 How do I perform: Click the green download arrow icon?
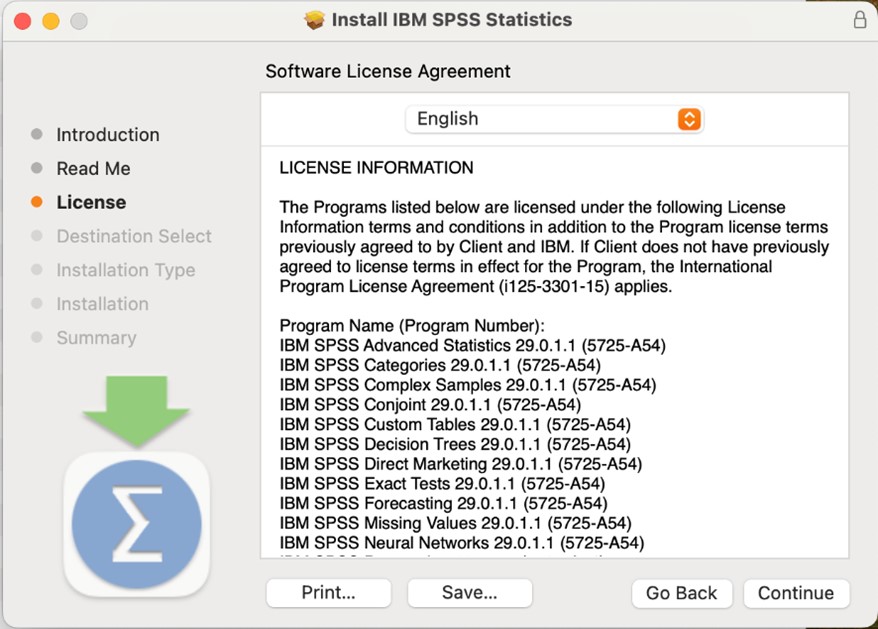click(x=136, y=410)
